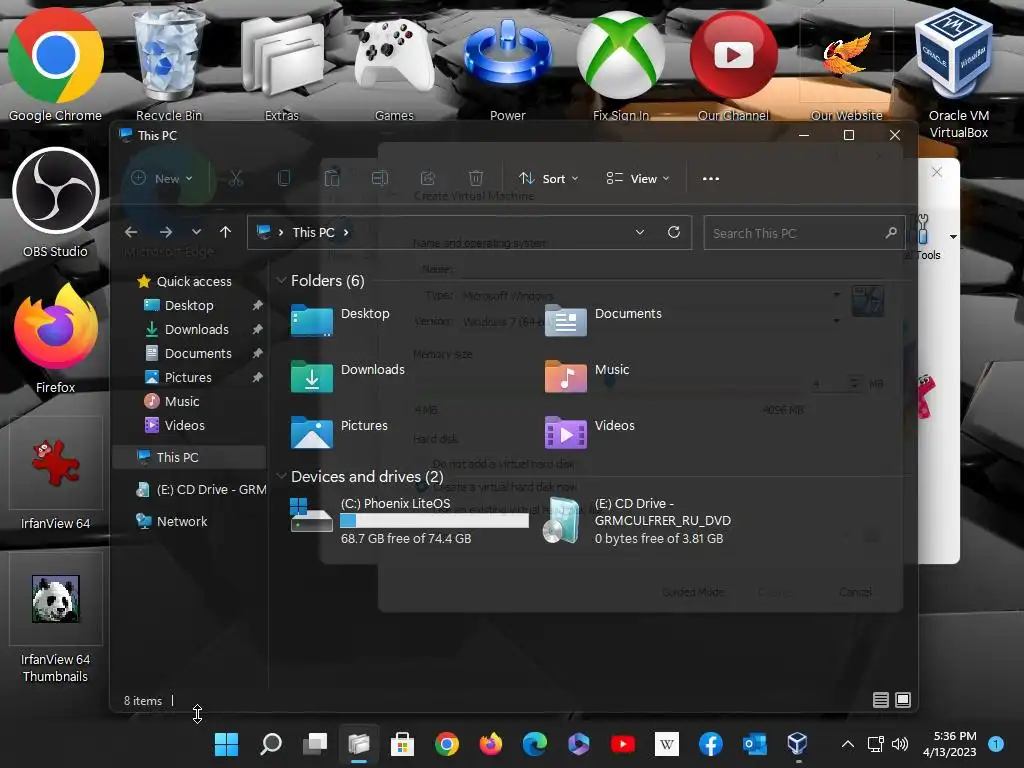Go forward with the right arrow
This screenshot has width=1024, height=768.
point(166,232)
